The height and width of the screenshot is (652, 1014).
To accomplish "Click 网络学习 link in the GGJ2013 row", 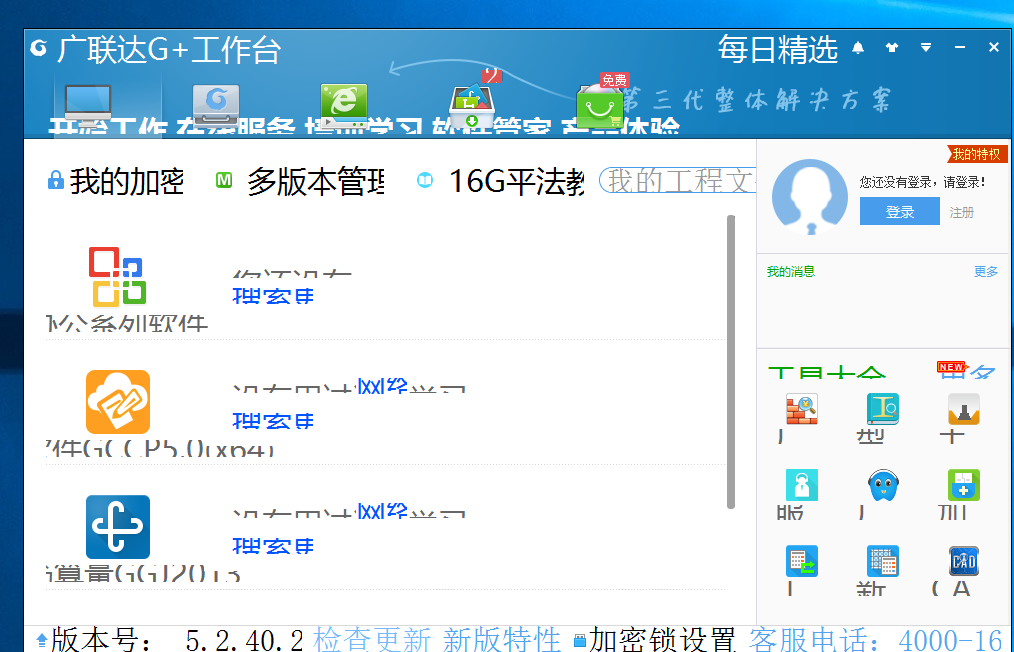I will (383, 510).
